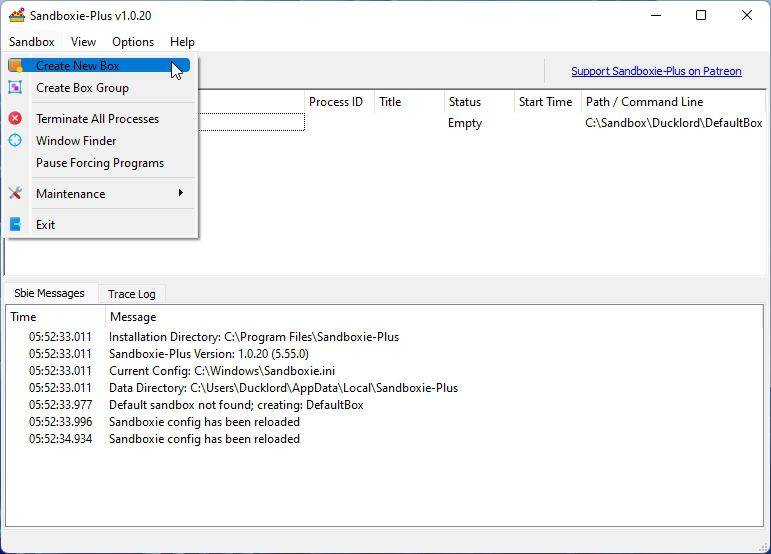Image resolution: width=771 pixels, height=554 pixels.
Task: Open Support Sandboxie-Plus on Patreon link
Action: coord(656,71)
